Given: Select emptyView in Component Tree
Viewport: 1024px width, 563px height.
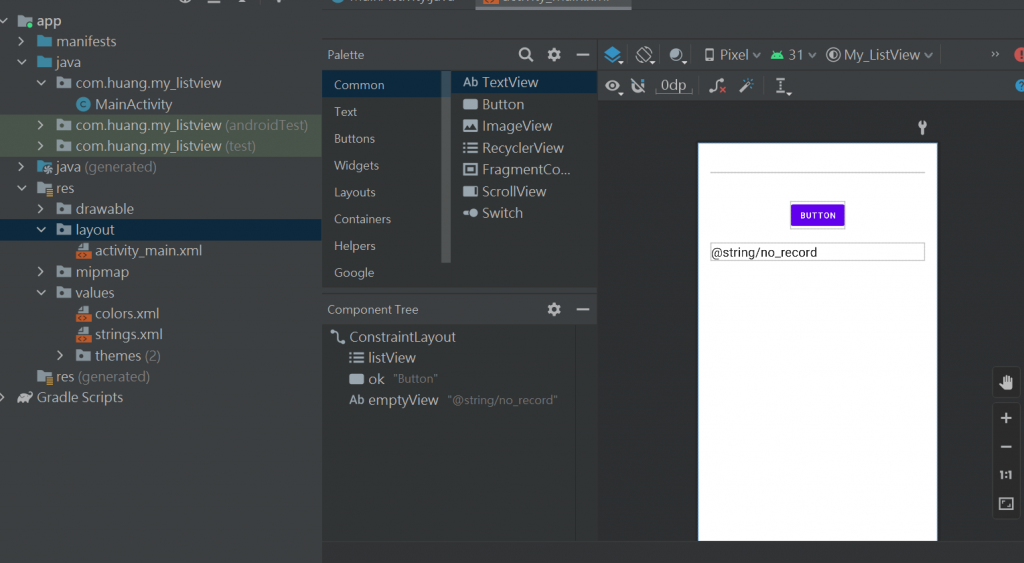Looking at the screenshot, I should 453,400.
